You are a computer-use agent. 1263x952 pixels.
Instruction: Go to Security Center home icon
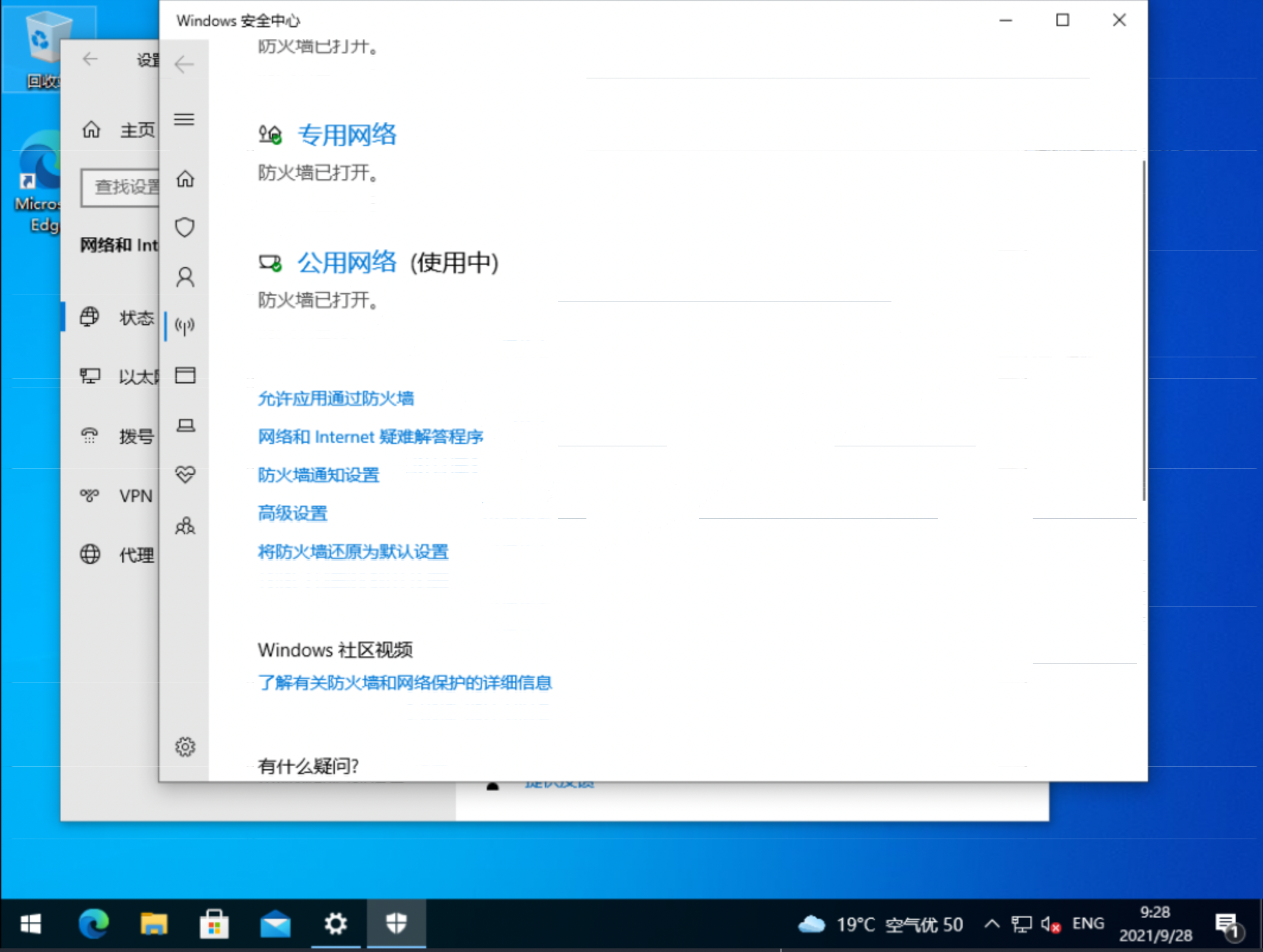pos(185,179)
